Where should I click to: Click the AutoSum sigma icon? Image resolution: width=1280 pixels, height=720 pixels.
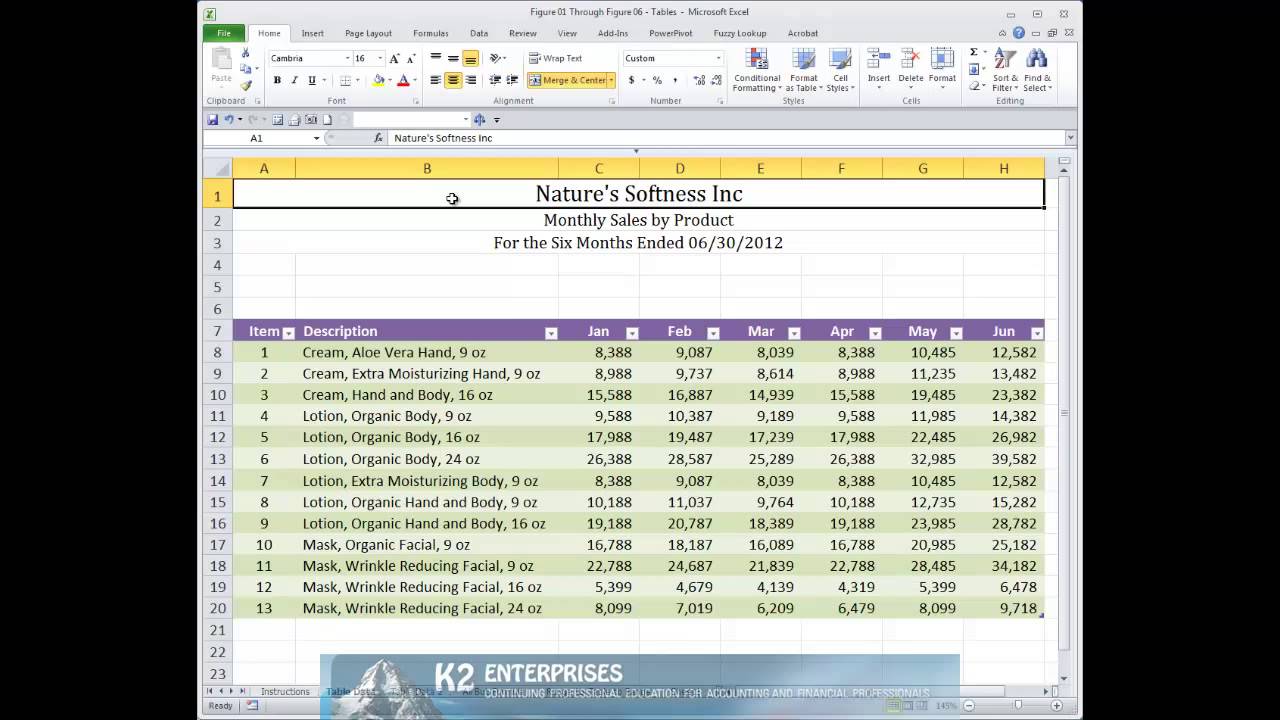click(973, 52)
